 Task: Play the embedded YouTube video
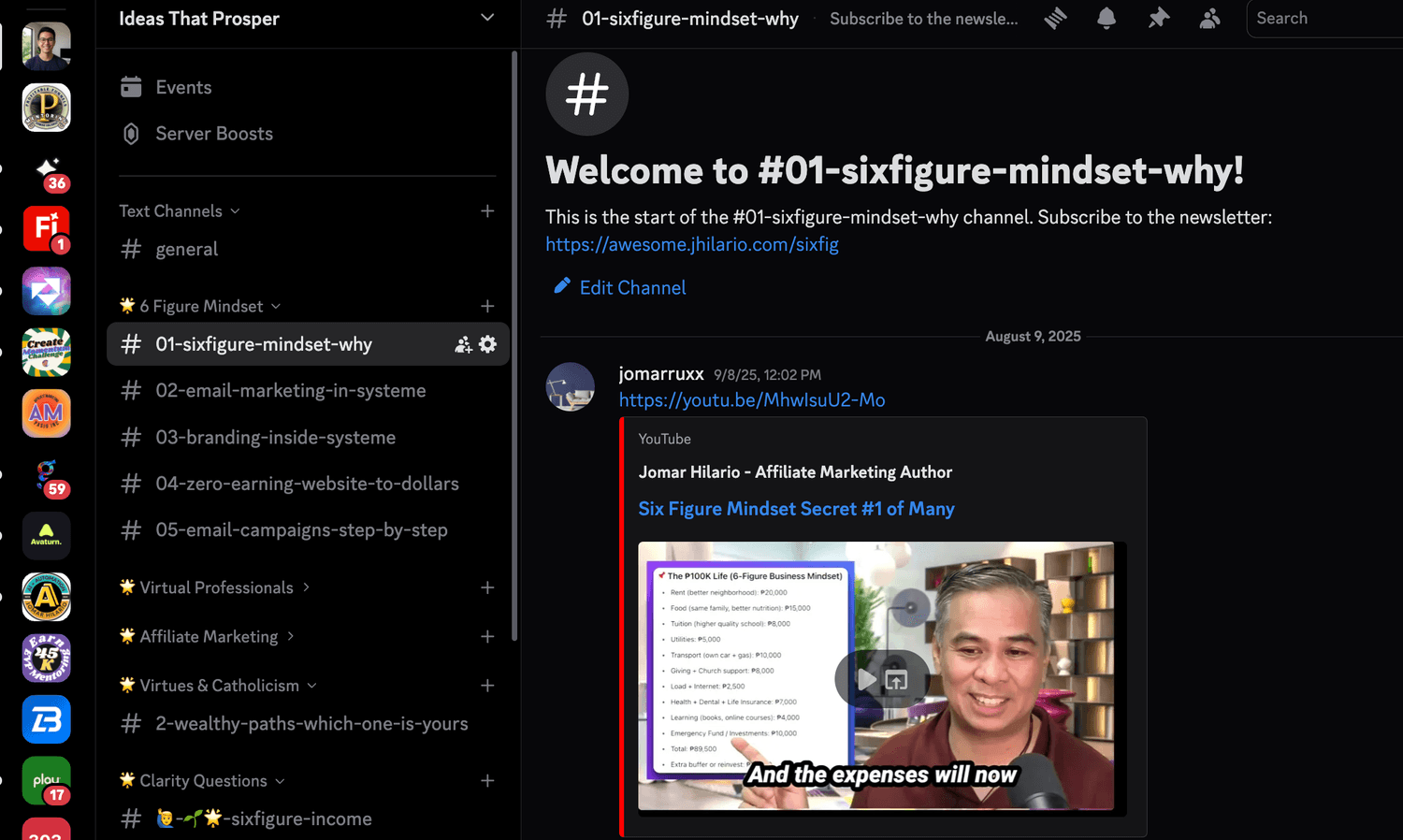(x=867, y=680)
